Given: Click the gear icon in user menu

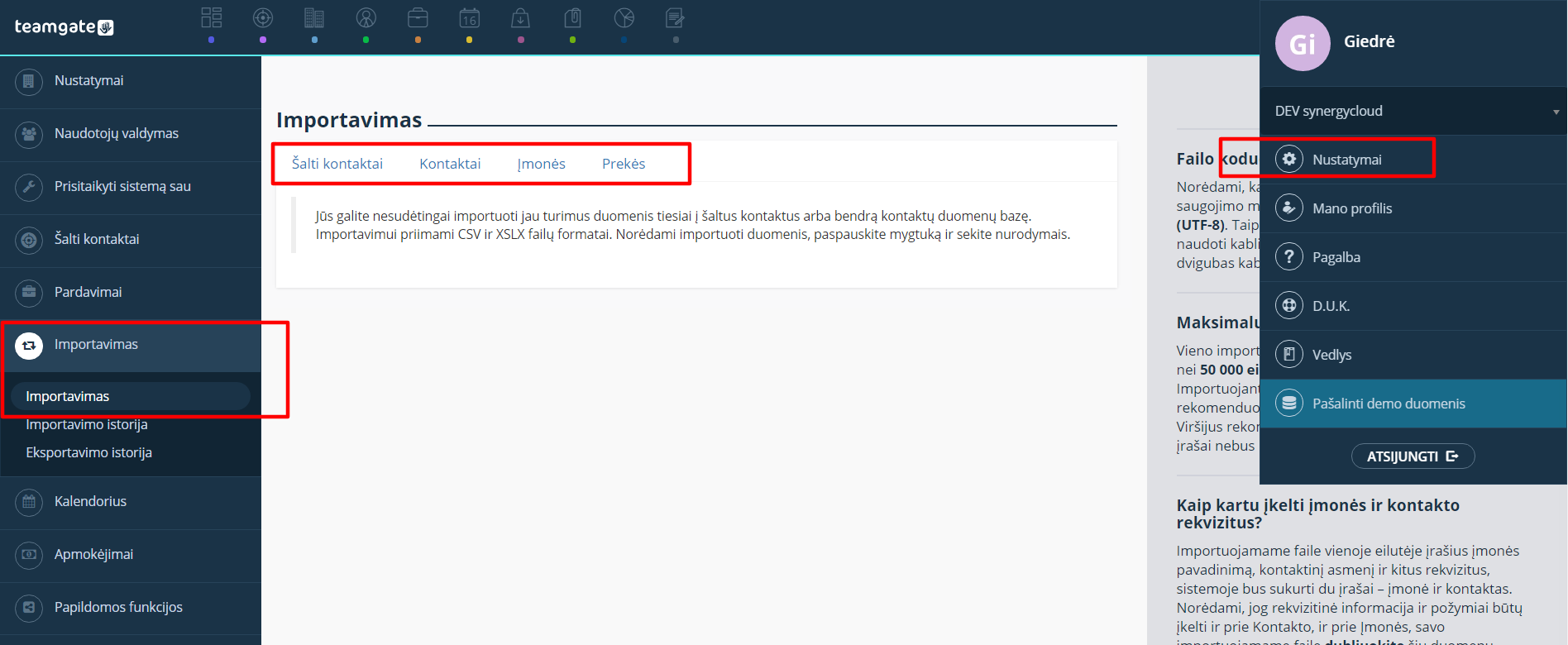Looking at the screenshot, I should pyautogui.click(x=1288, y=159).
